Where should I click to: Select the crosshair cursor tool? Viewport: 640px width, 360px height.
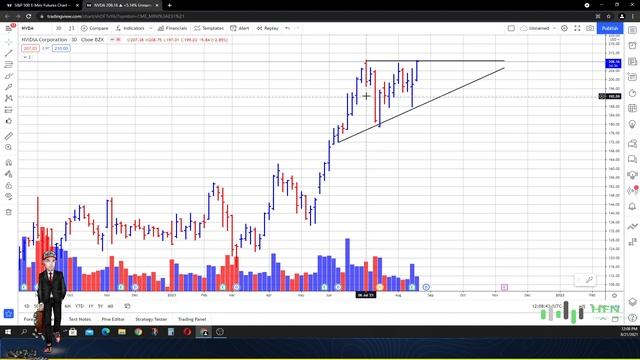pyautogui.click(x=9, y=42)
